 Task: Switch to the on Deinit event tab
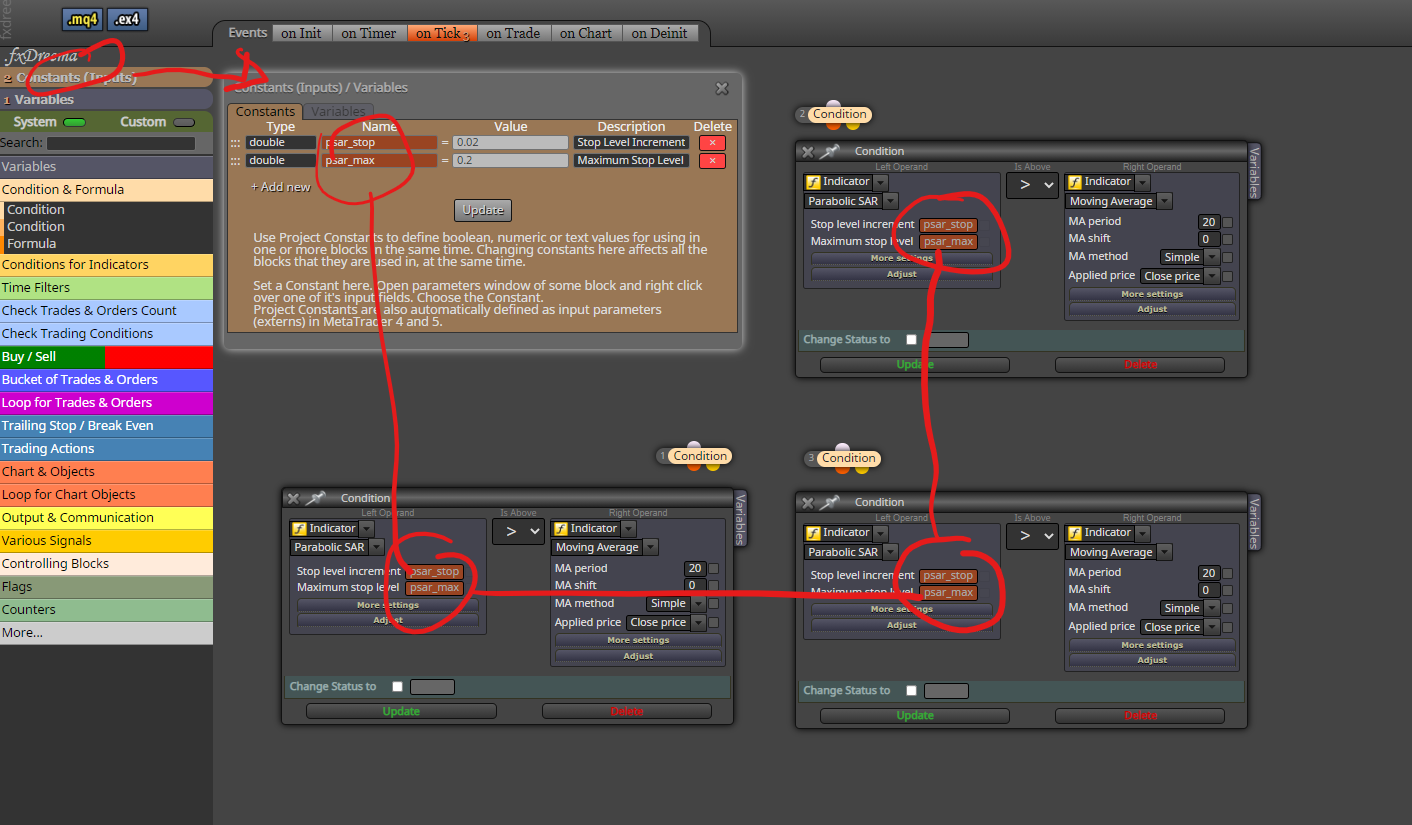658,33
